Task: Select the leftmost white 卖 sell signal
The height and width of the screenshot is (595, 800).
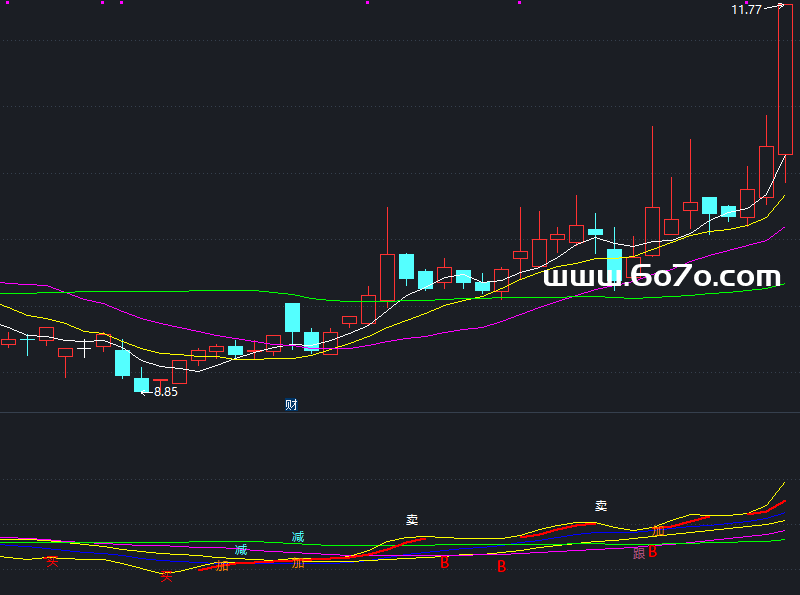Action: point(412,520)
